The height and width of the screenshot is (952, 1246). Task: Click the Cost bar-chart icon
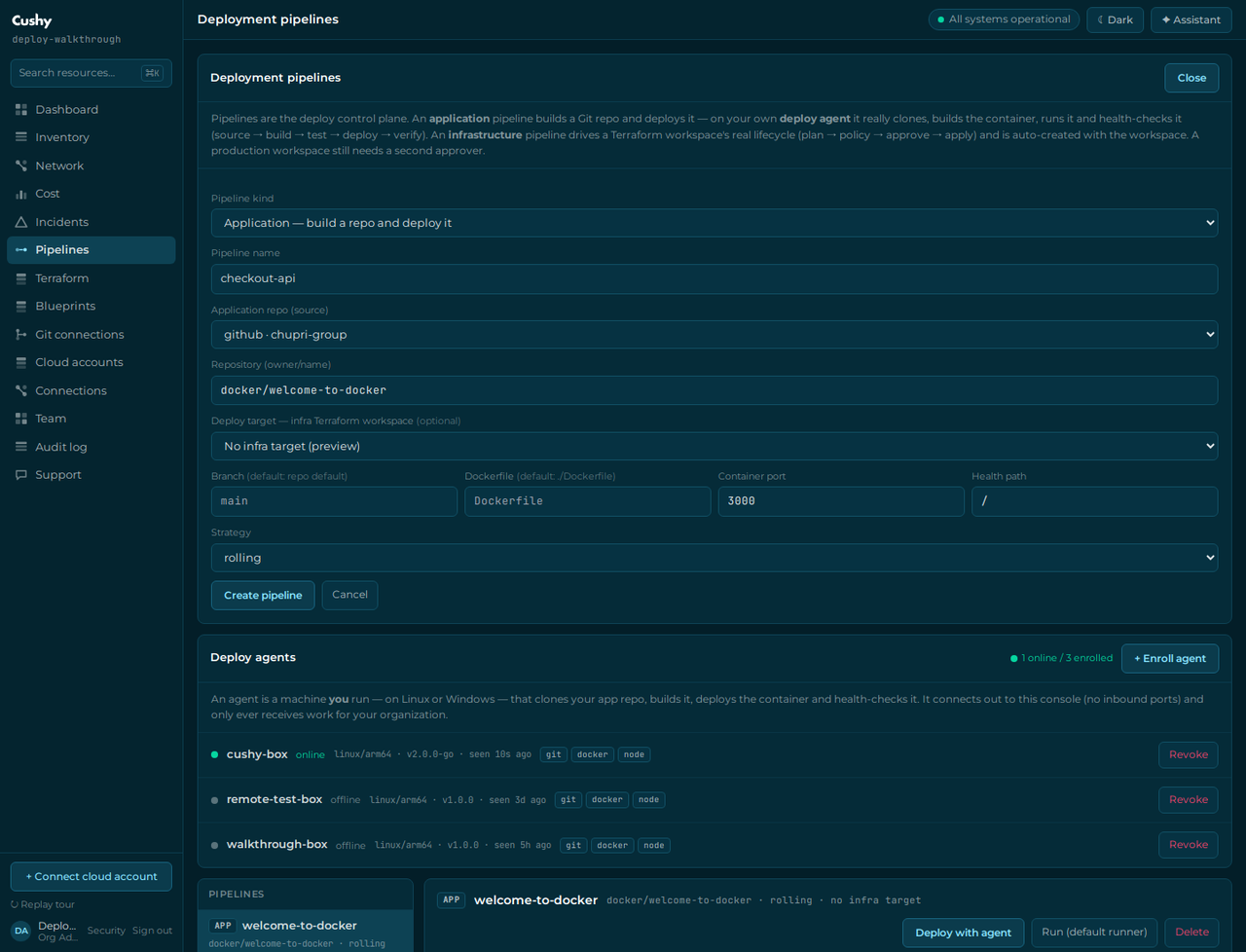pos(21,194)
